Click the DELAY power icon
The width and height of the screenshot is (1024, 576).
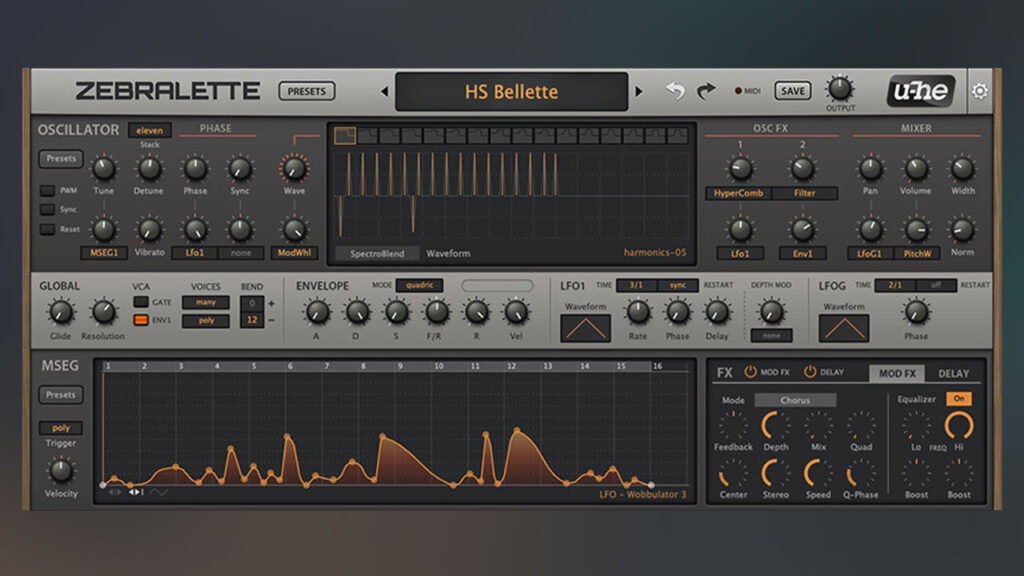point(810,372)
